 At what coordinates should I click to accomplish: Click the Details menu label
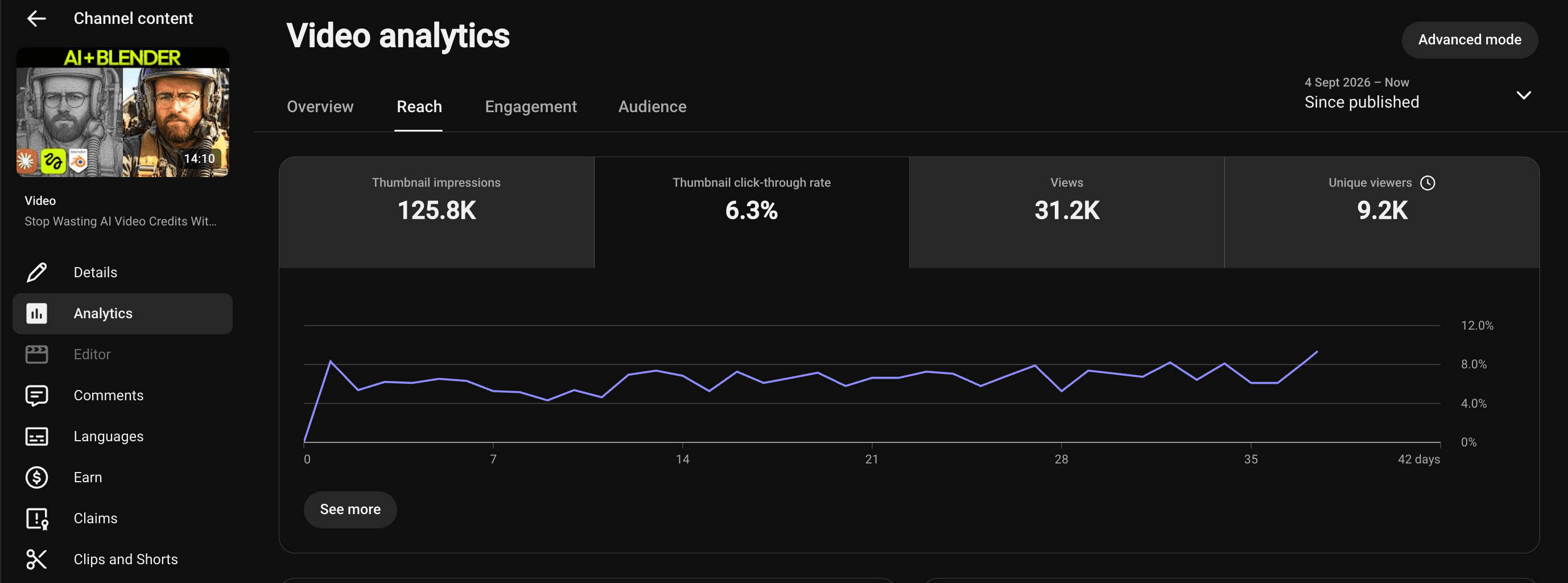coord(95,272)
